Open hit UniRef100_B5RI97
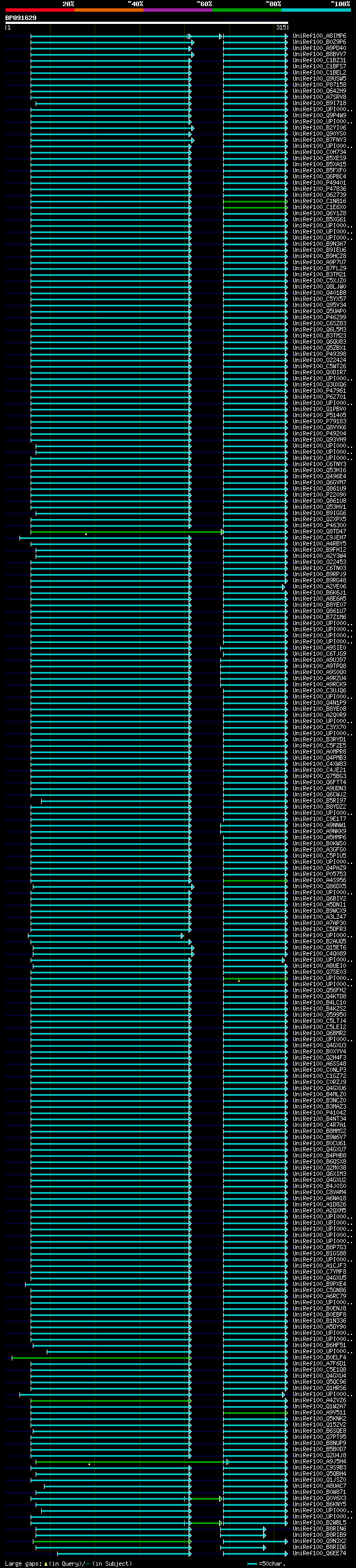This screenshot has height=1568, width=356. click(x=319, y=801)
